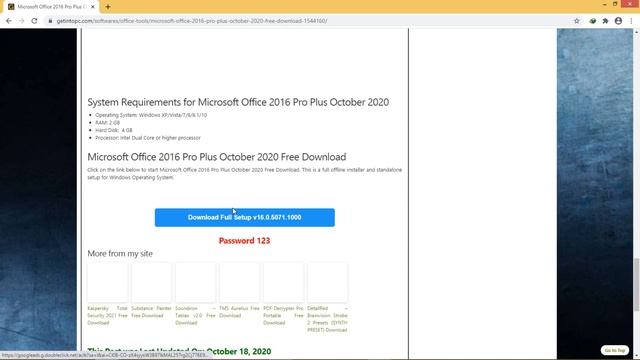Image resolution: width=640 pixels, height=360 pixels.
Task: Click the Soundiron Tablas thumbnail
Action: click(196, 282)
